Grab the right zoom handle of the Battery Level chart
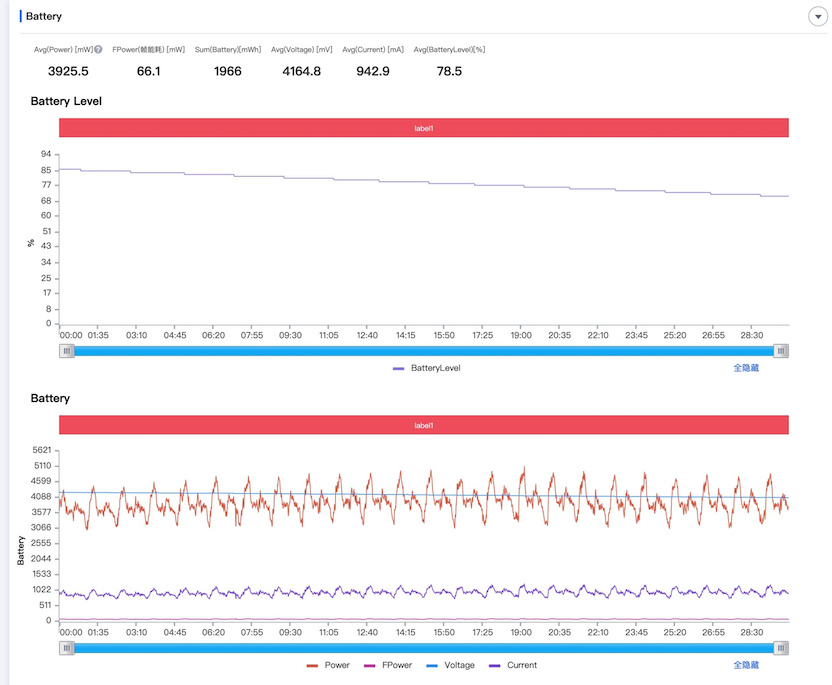The image size is (832, 685). 781,351
